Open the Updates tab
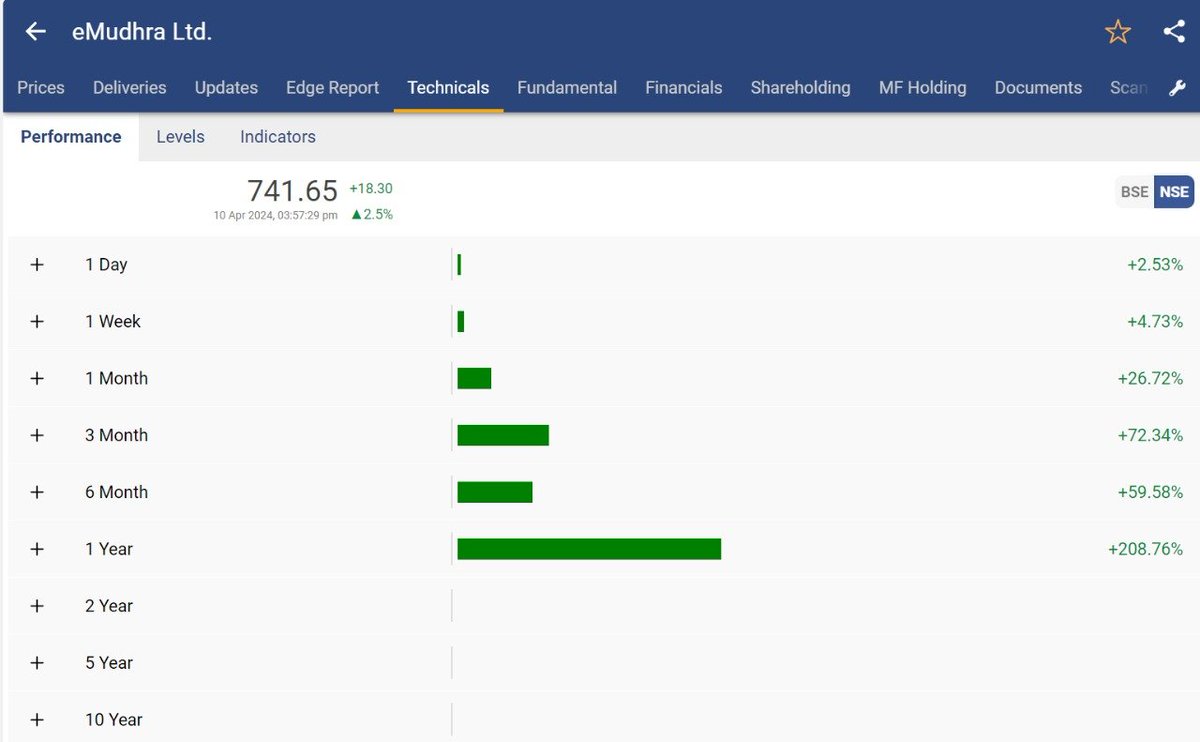Screen dimensions: 1200x742 226,88
